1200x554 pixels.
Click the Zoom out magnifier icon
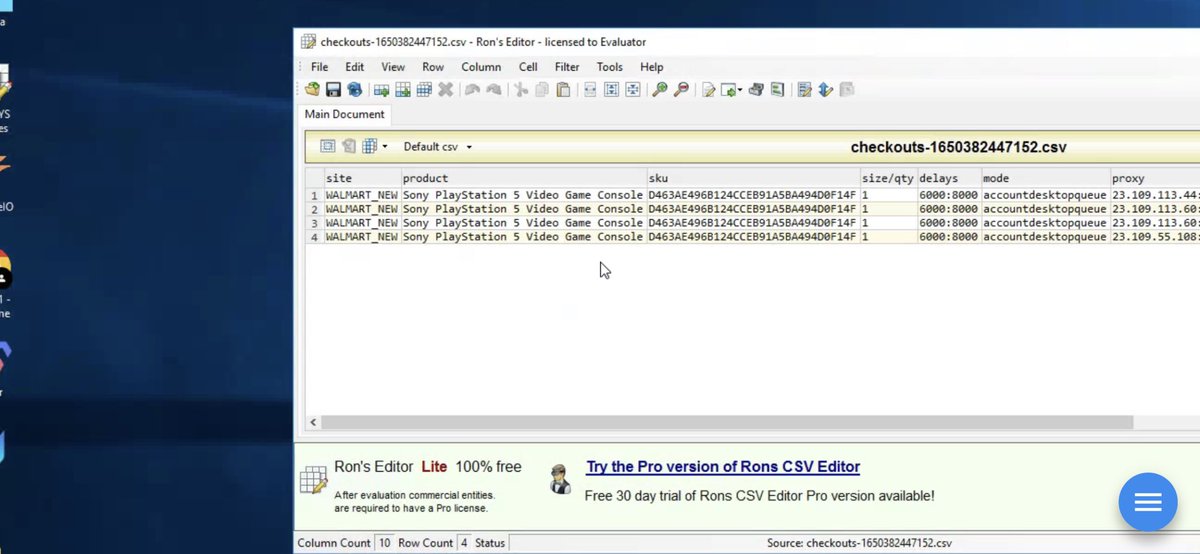click(x=681, y=89)
